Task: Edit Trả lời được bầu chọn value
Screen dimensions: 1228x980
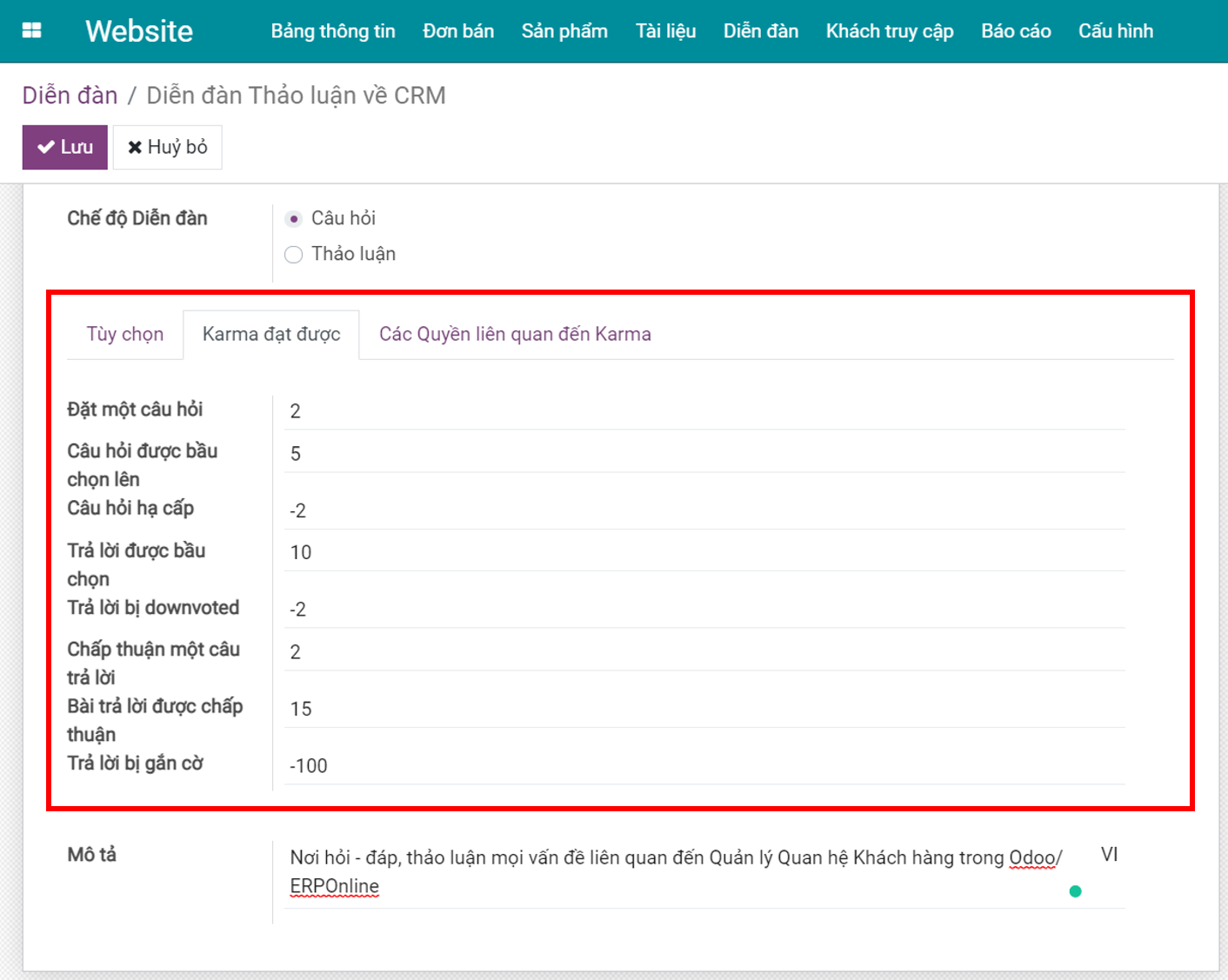Action: pyautogui.click(x=704, y=552)
